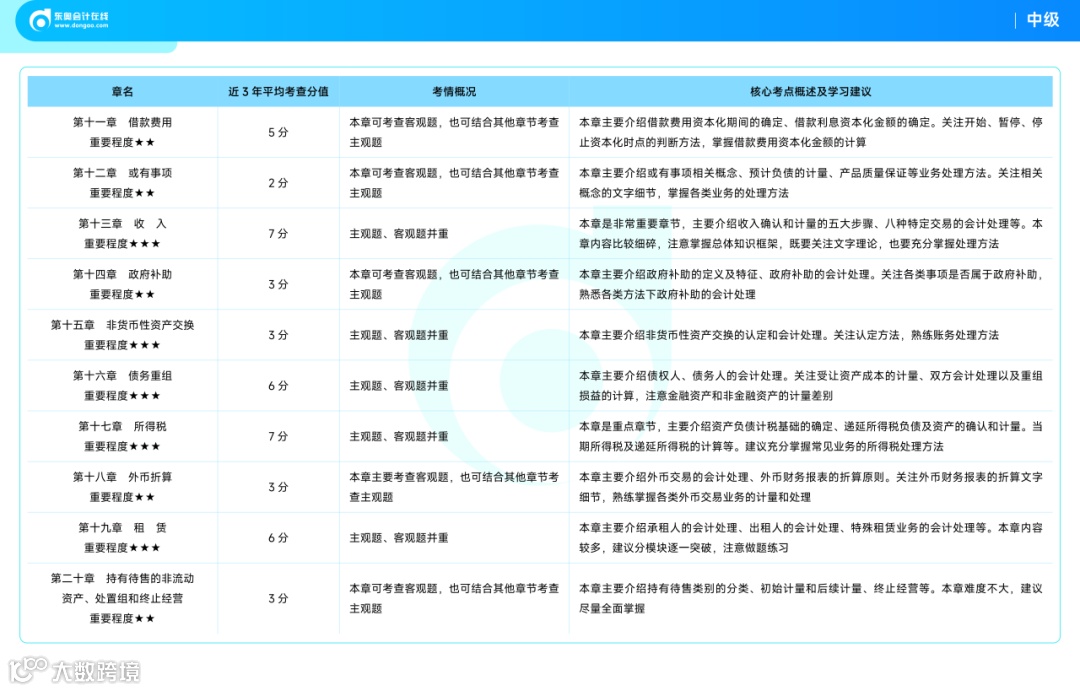Click description starting 本章是非常重要章节

[x=811, y=234]
